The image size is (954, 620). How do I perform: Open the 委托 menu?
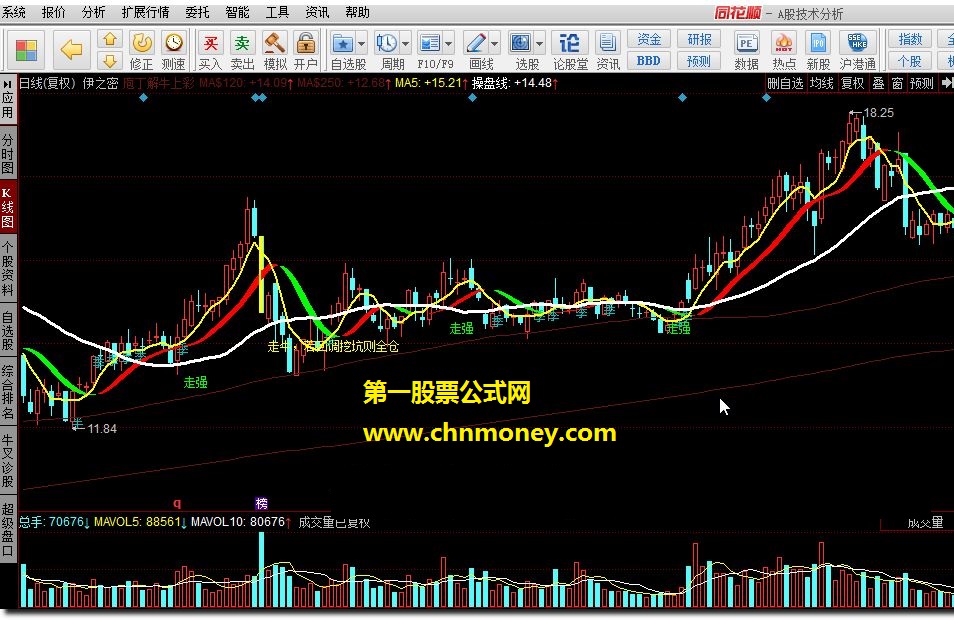(197, 12)
